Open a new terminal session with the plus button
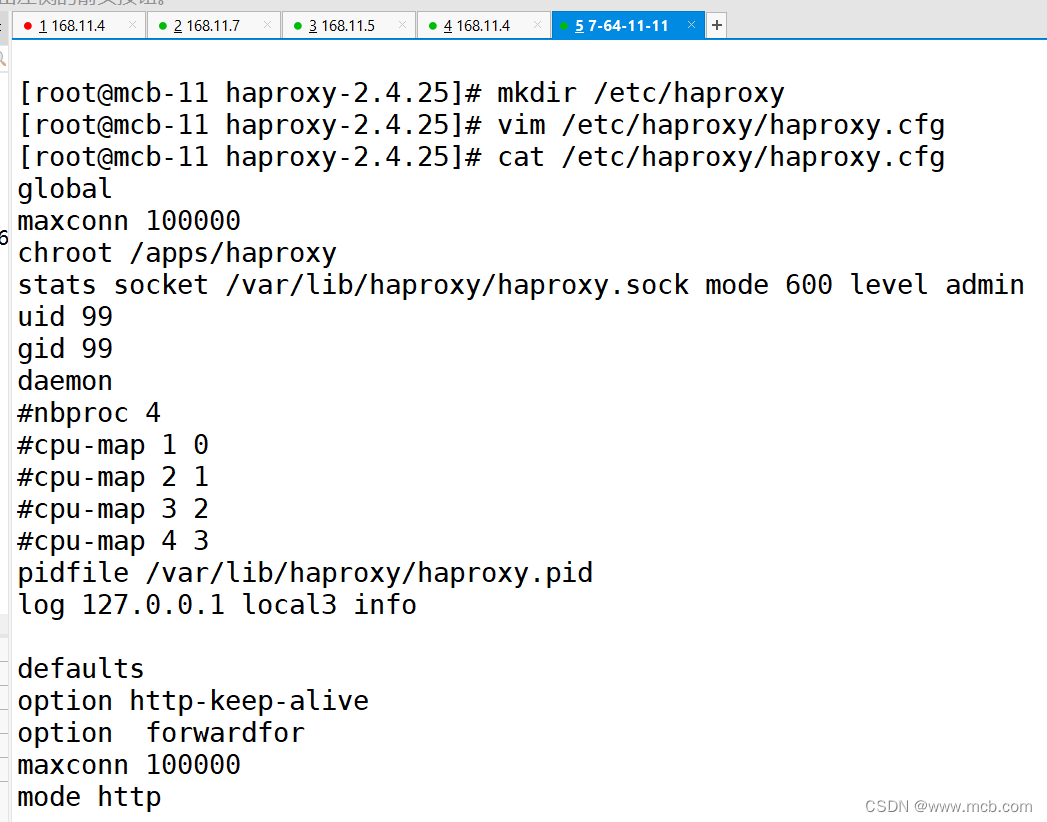The width and height of the screenshot is (1047, 822). coord(716,24)
